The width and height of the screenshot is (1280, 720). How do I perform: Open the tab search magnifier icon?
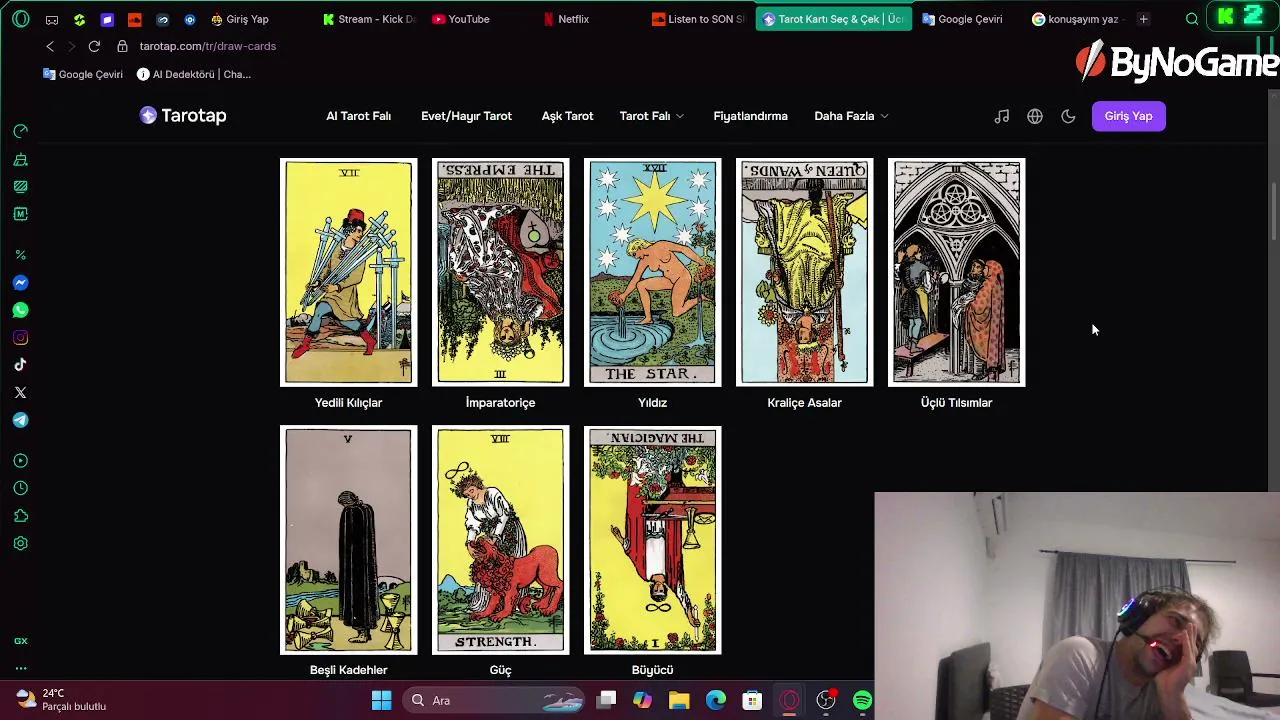[1192, 19]
